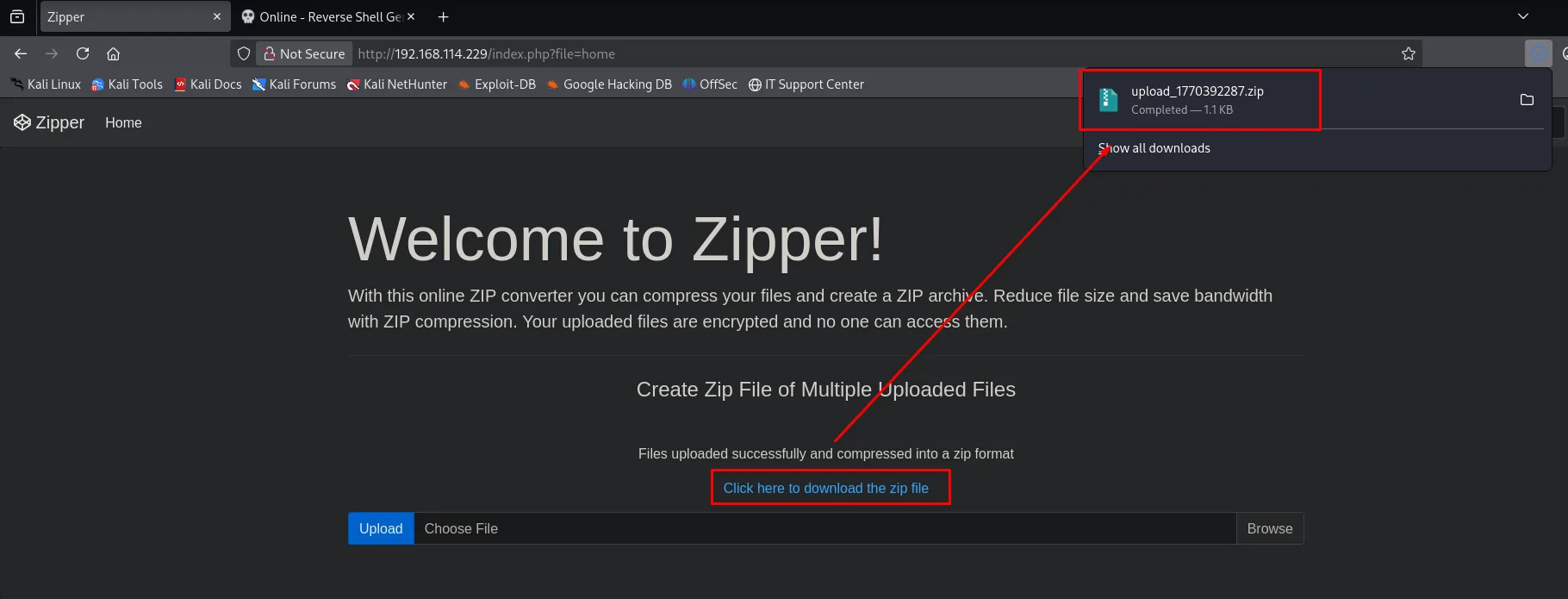Click Show all downloads

tap(1154, 148)
